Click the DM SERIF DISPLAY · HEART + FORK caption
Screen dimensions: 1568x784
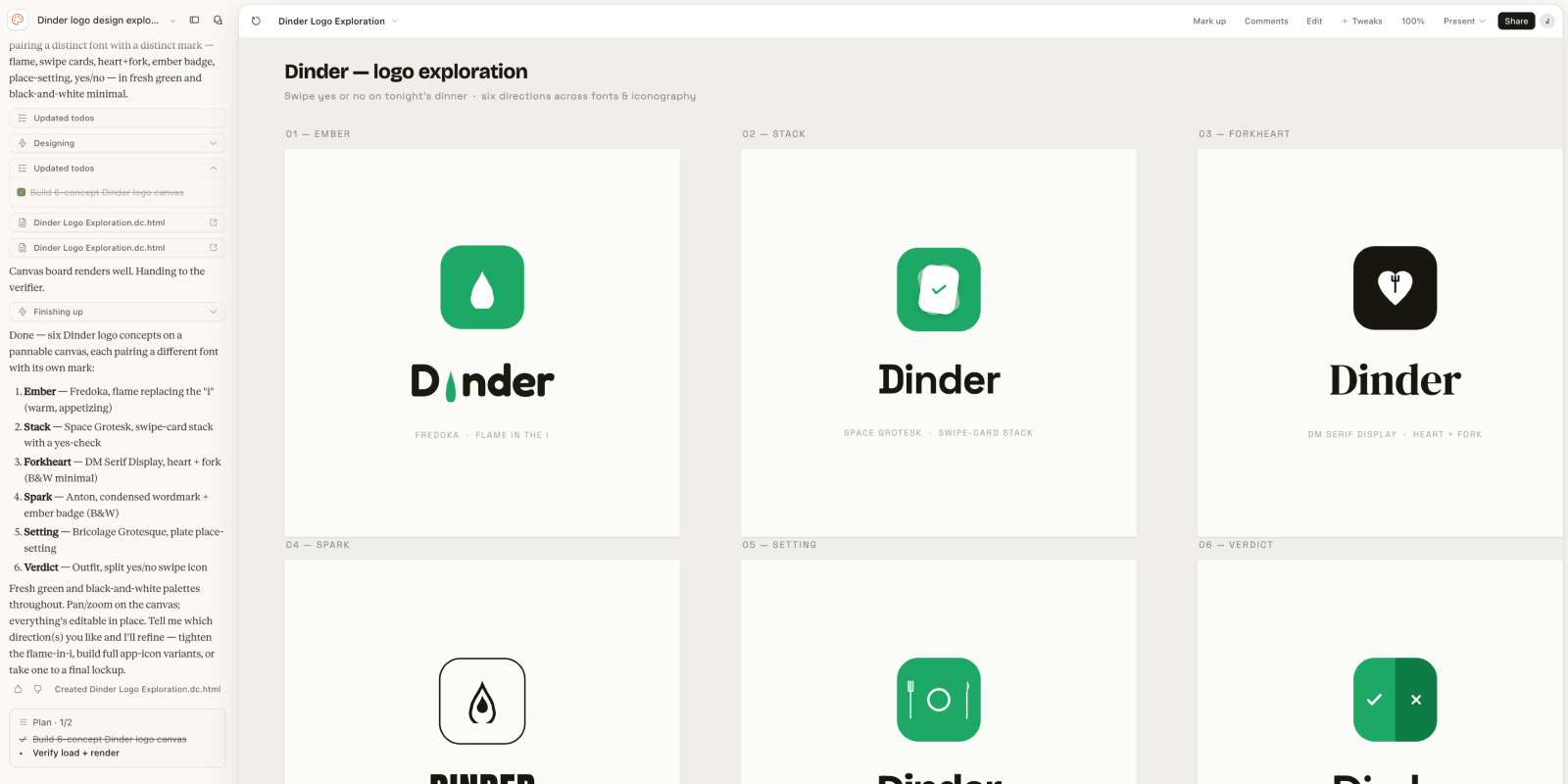pos(1395,434)
